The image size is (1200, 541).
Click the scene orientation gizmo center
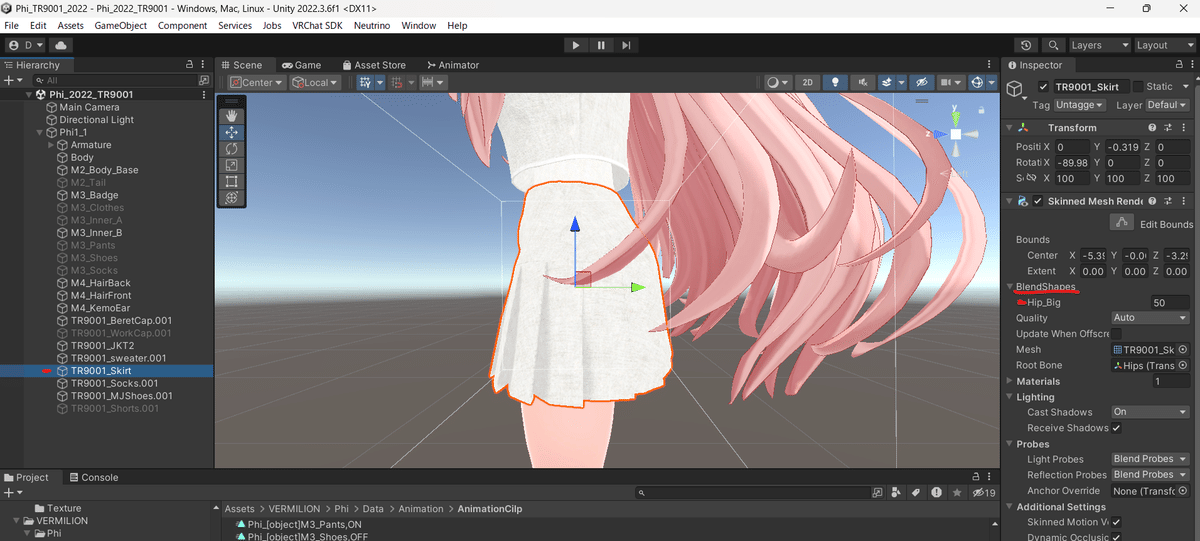(x=956, y=134)
